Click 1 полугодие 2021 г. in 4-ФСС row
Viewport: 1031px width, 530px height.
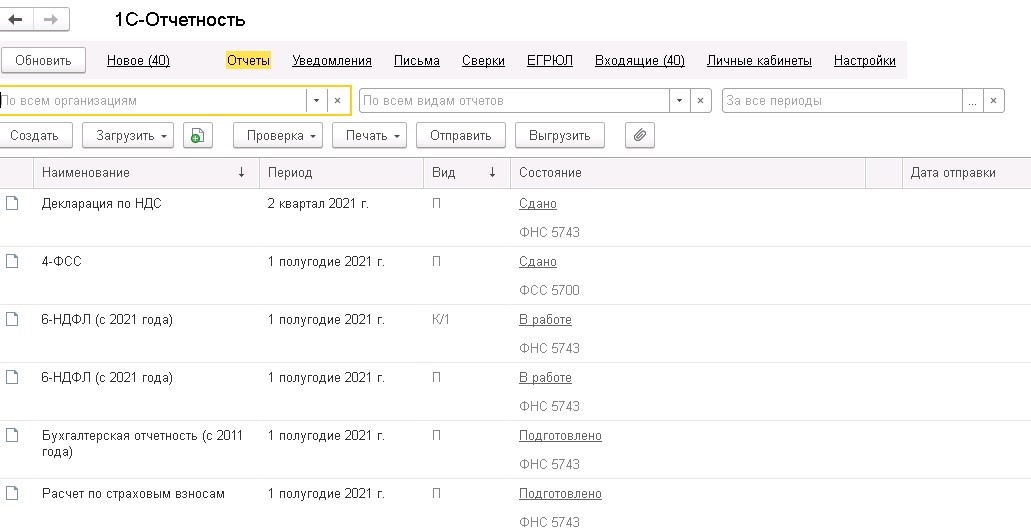pos(326,262)
